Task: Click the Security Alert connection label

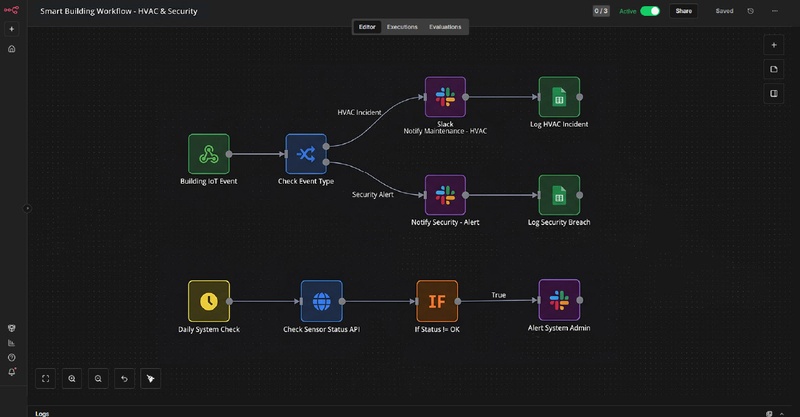Action: point(372,194)
